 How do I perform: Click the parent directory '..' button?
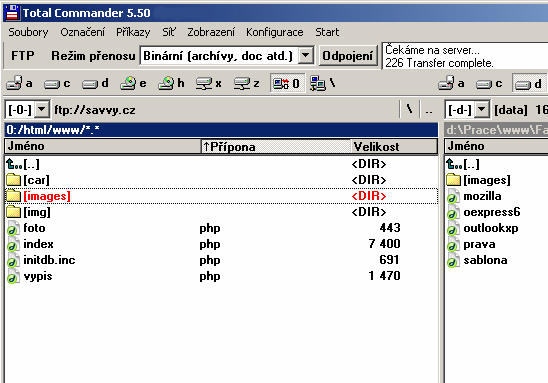pos(429,110)
